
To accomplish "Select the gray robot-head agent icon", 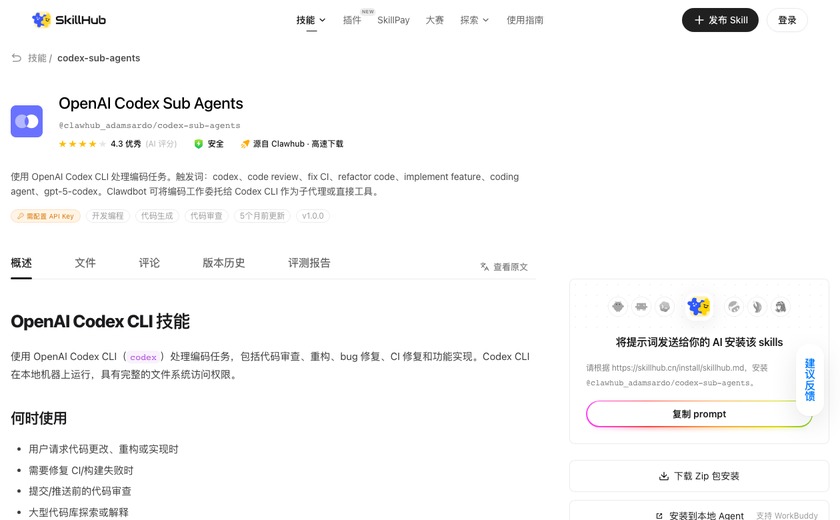I will coord(618,307).
